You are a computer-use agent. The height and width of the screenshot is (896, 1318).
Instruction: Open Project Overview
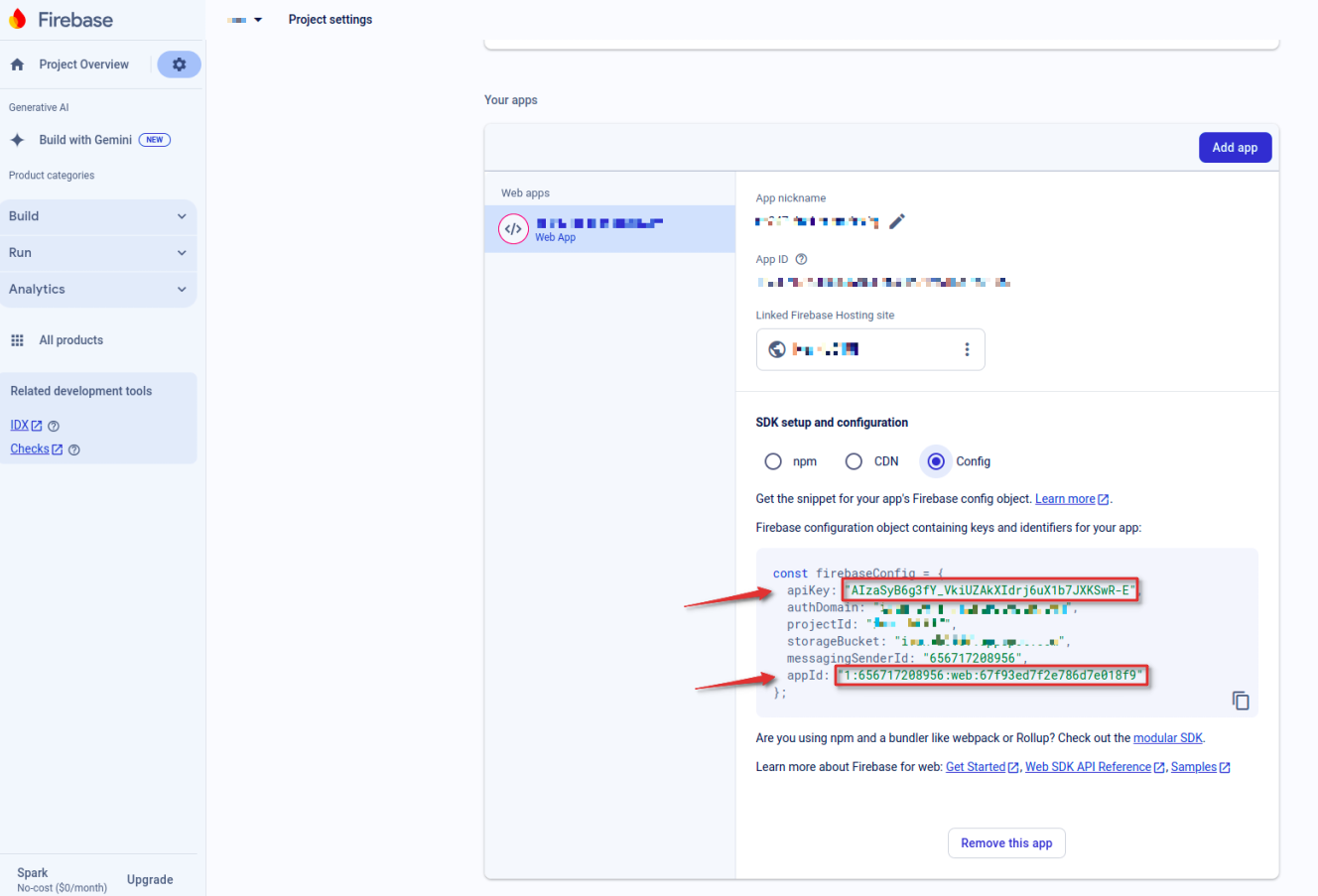pyautogui.click(x=84, y=64)
